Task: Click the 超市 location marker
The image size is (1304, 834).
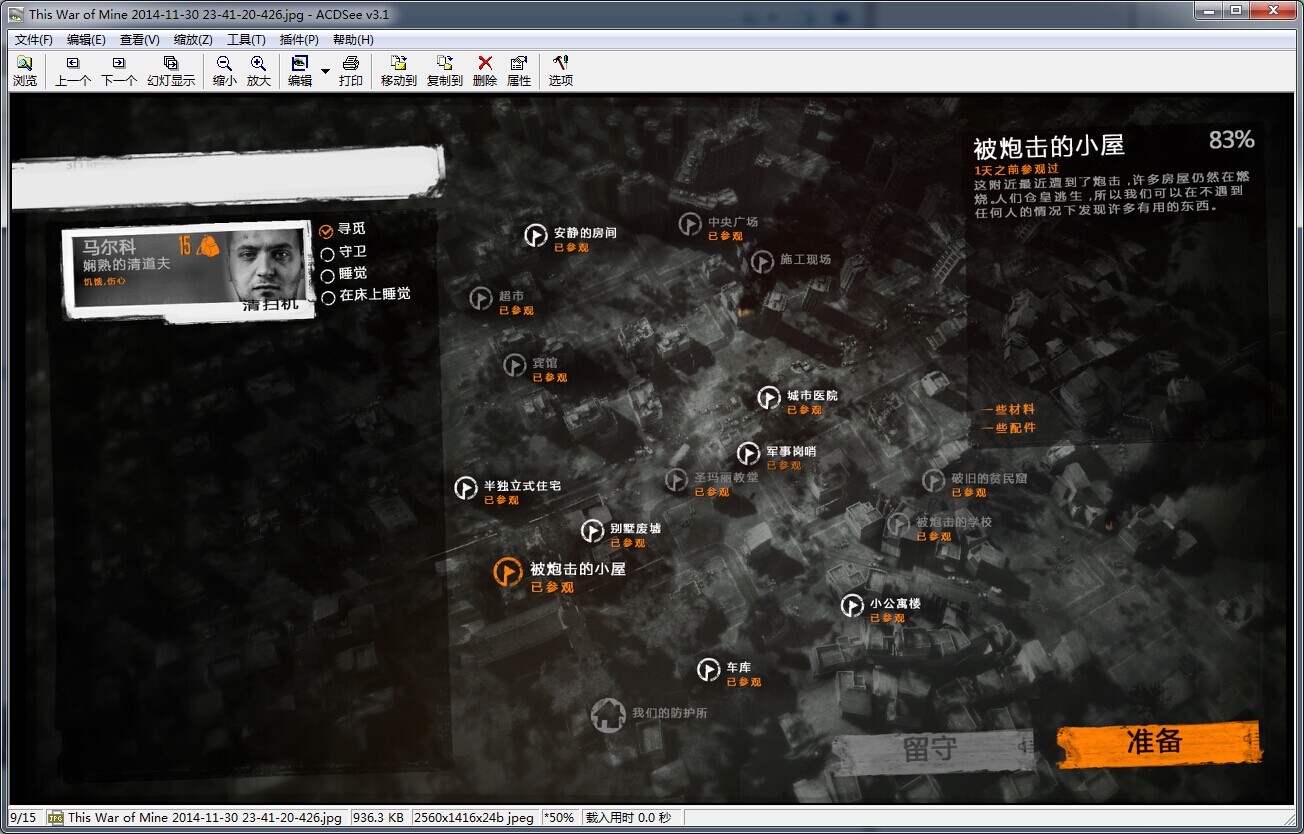Action: pos(481,298)
